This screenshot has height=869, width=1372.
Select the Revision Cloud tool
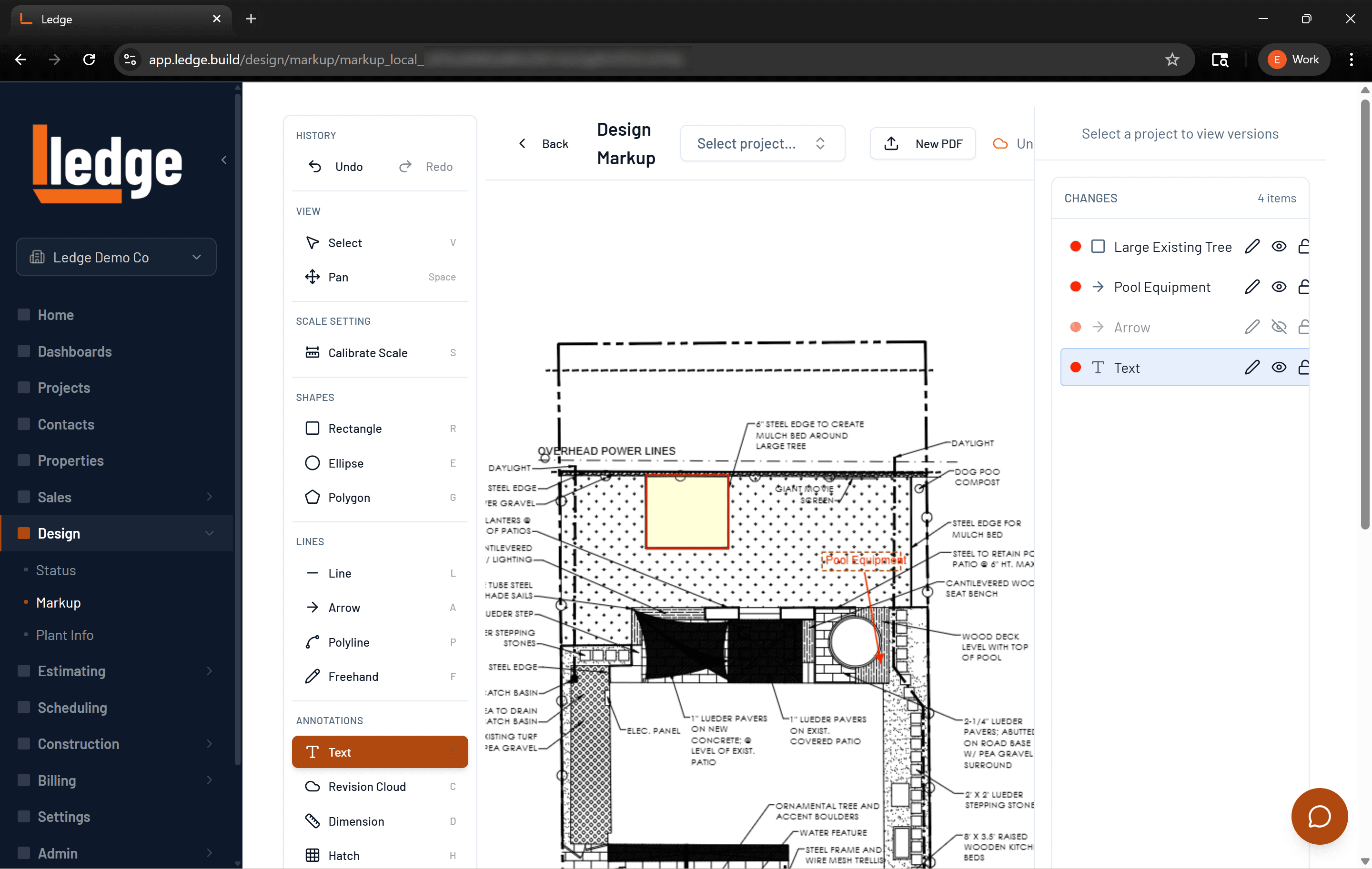point(380,787)
